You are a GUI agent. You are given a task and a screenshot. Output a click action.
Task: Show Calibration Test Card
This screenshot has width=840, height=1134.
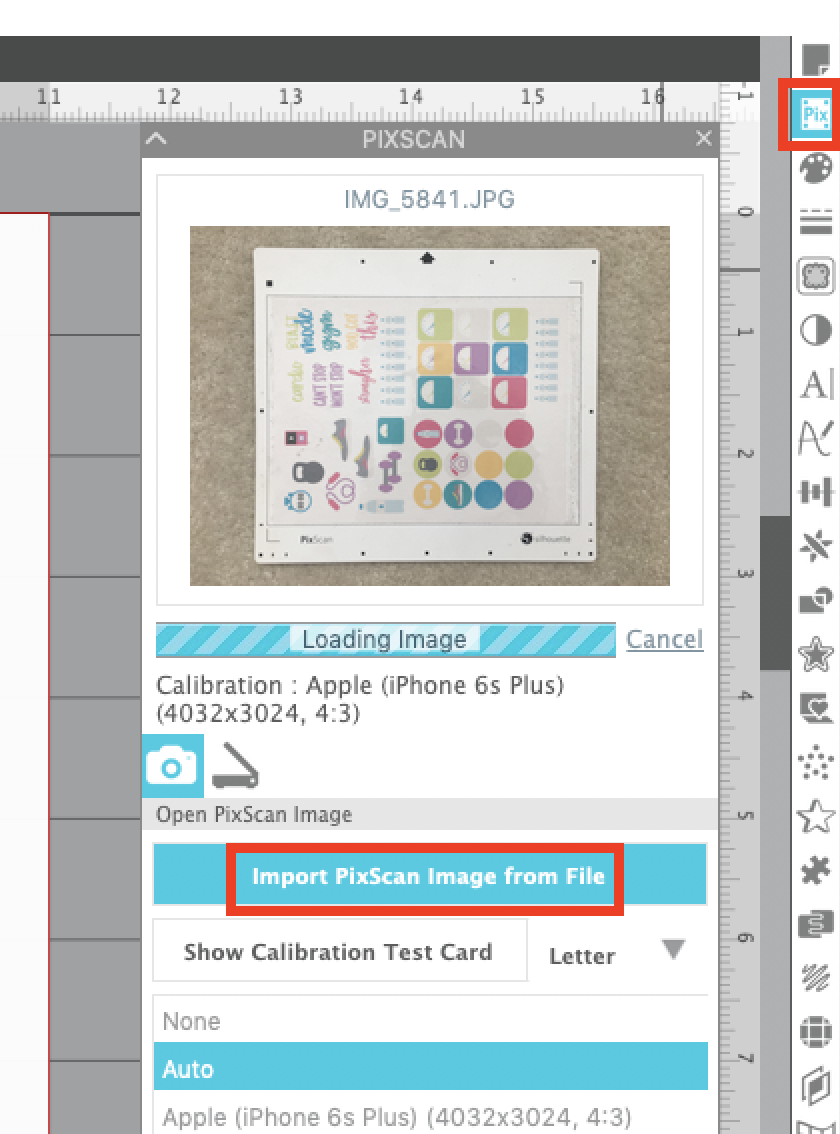coord(339,951)
